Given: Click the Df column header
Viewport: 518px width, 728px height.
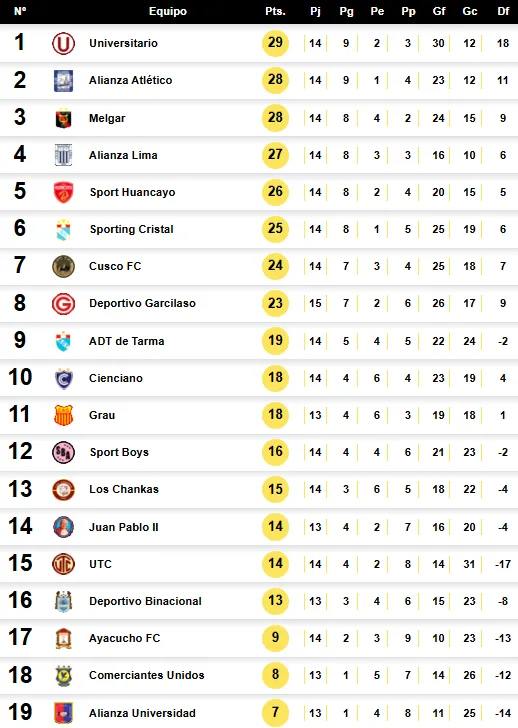Looking at the screenshot, I should click(503, 11).
